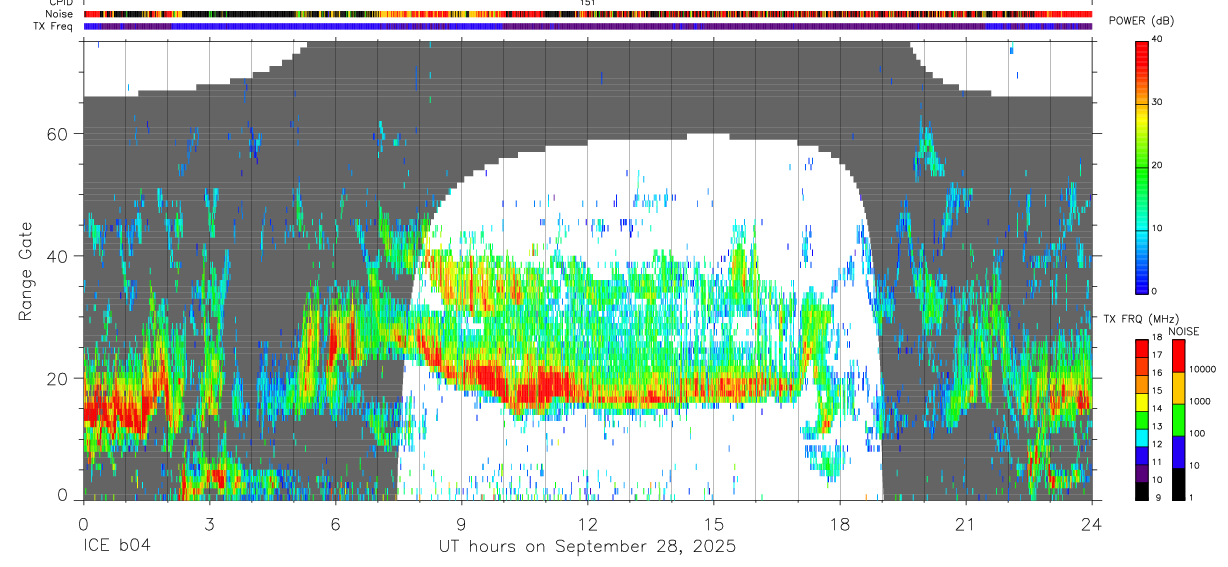Viewport: 1228px width, 567px height.
Task: Click the 'ICE b04' radar beam label
Action: click(116, 547)
